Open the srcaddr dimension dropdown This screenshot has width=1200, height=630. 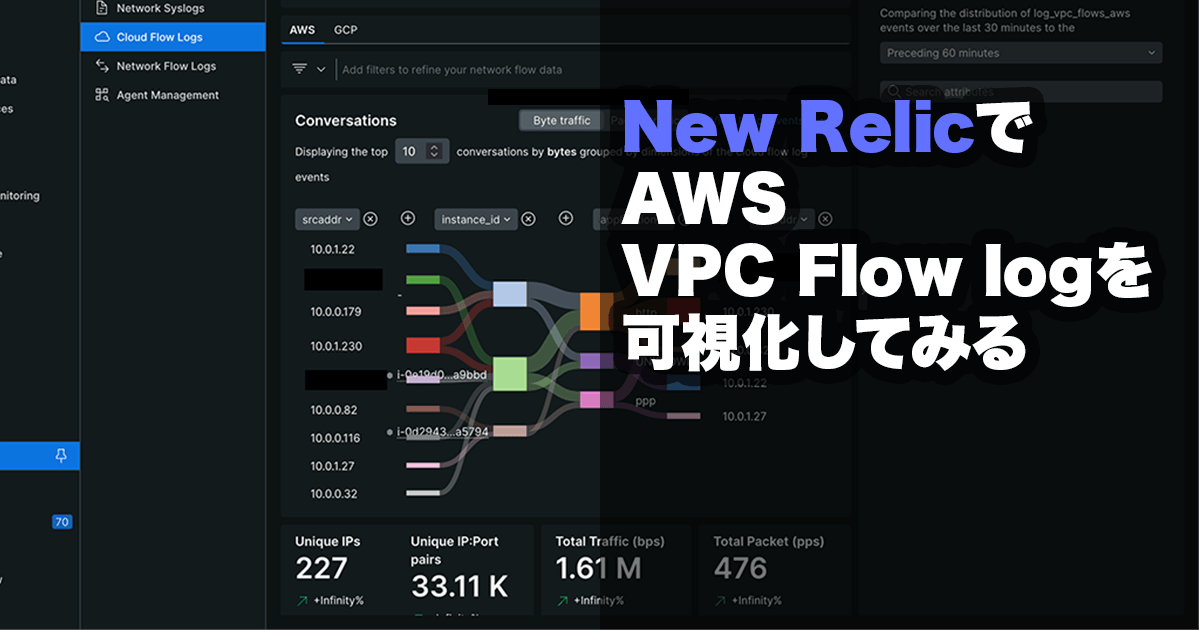pyautogui.click(x=326, y=219)
